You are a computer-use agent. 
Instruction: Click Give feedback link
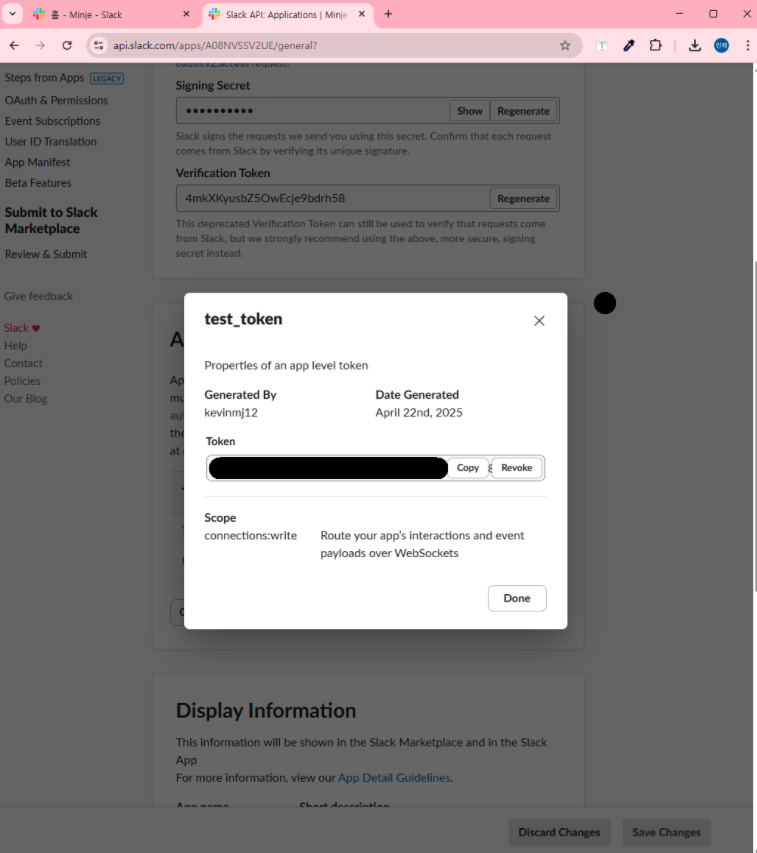click(x=39, y=296)
